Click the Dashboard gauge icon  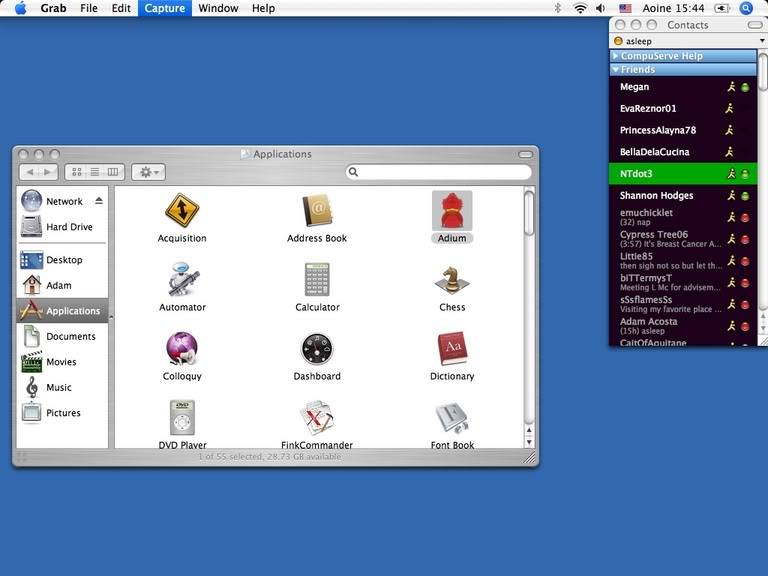pos(317,349)
